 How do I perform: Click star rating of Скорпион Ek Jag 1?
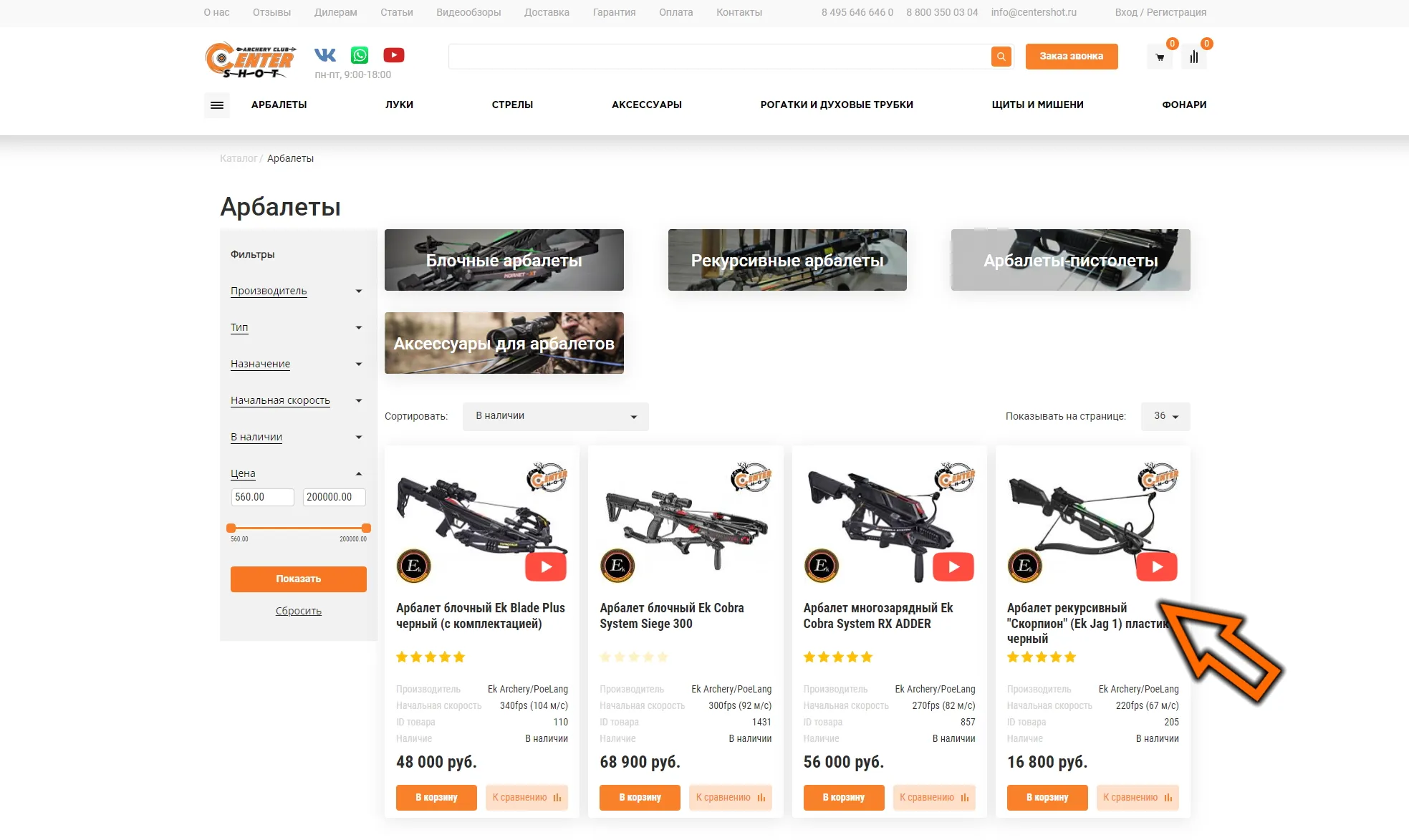point(1042,657)
